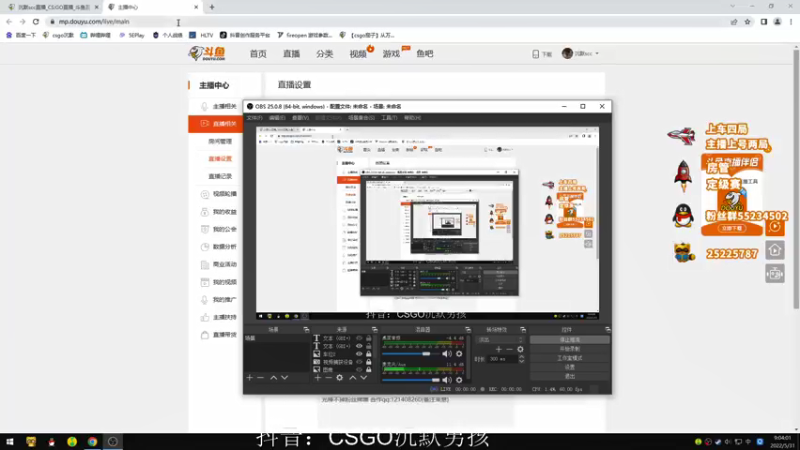Click Start Recording button in OBS controls
Screen dimensions: 800x450
569,349
